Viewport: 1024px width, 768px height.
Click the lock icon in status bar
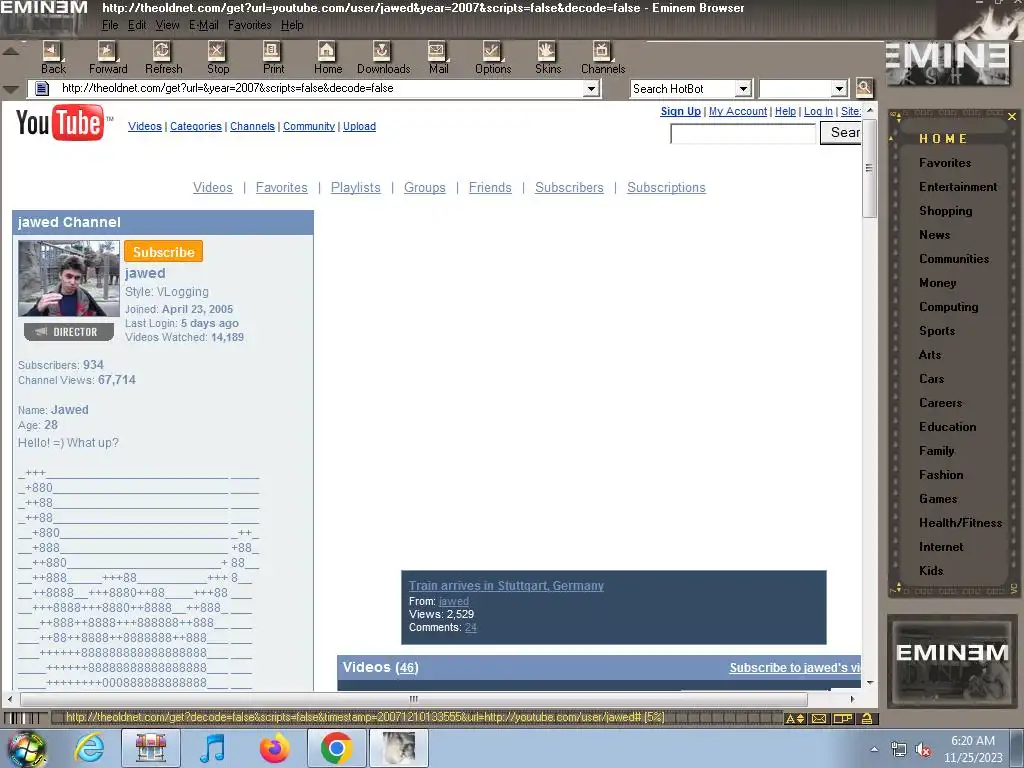coord(867,718)
